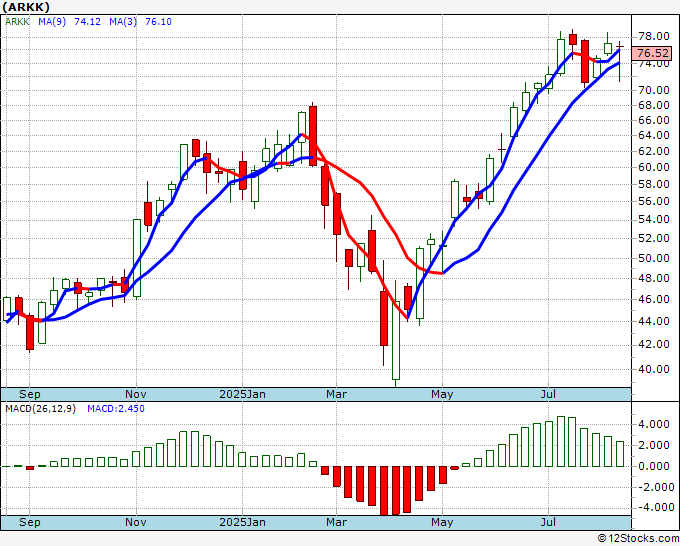
Task: Click the 66.00 price axis label
Action: 654,120
